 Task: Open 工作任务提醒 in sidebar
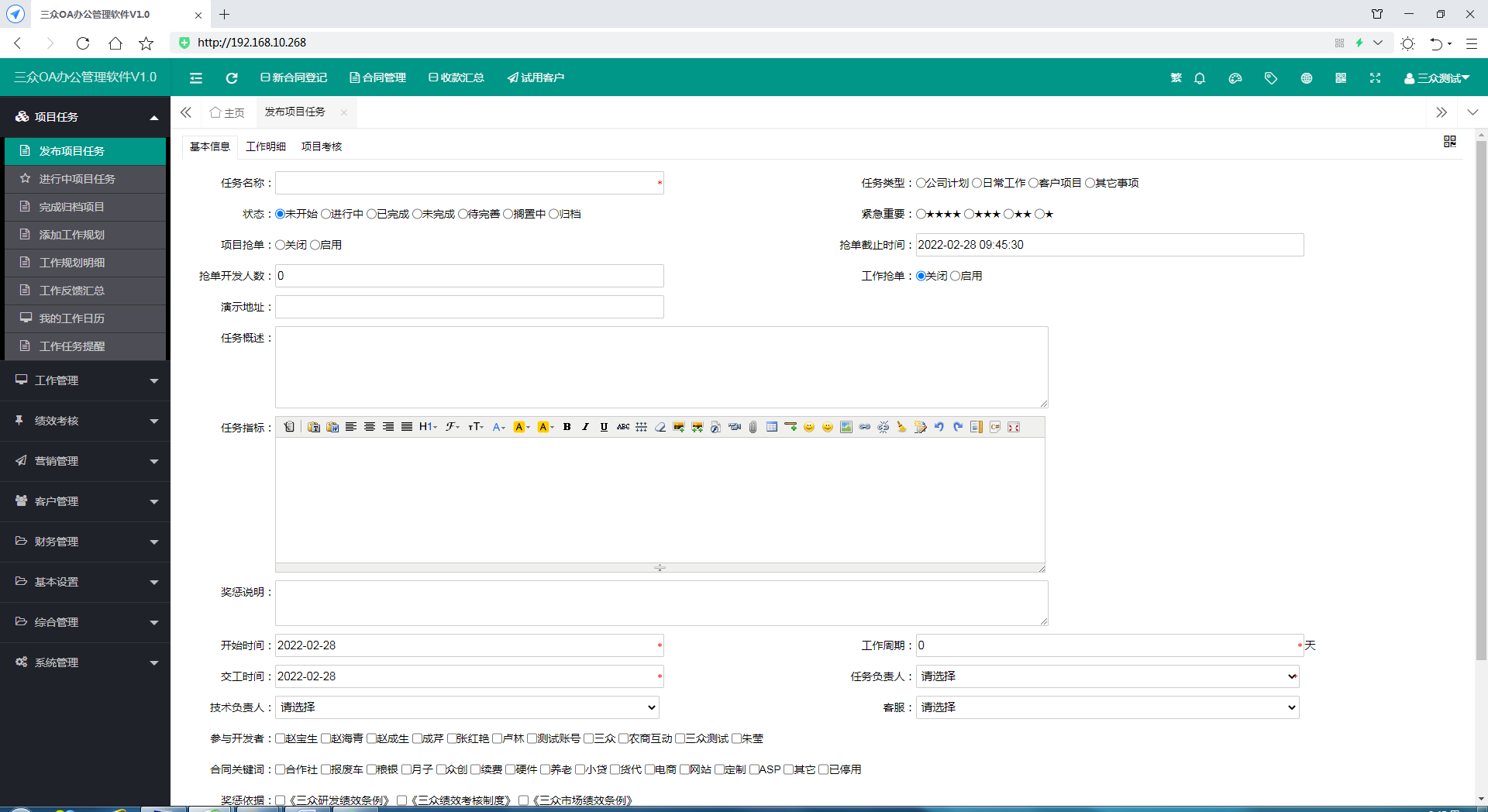pyautogui.click(x=85, y=346)
